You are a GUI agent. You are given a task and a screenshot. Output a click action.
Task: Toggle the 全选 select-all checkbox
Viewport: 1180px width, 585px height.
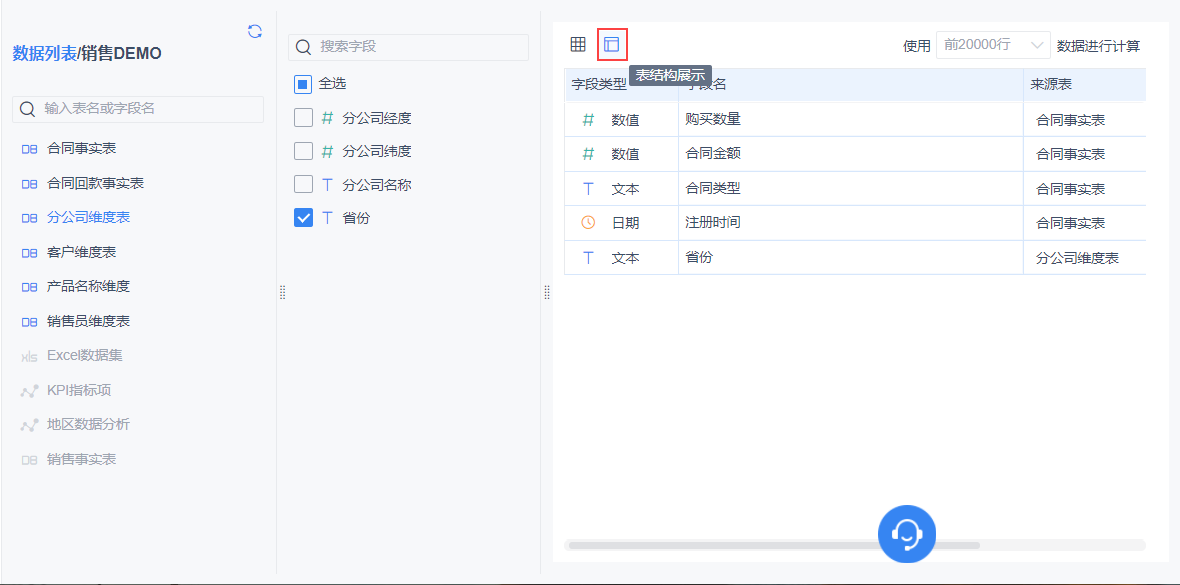303,84
